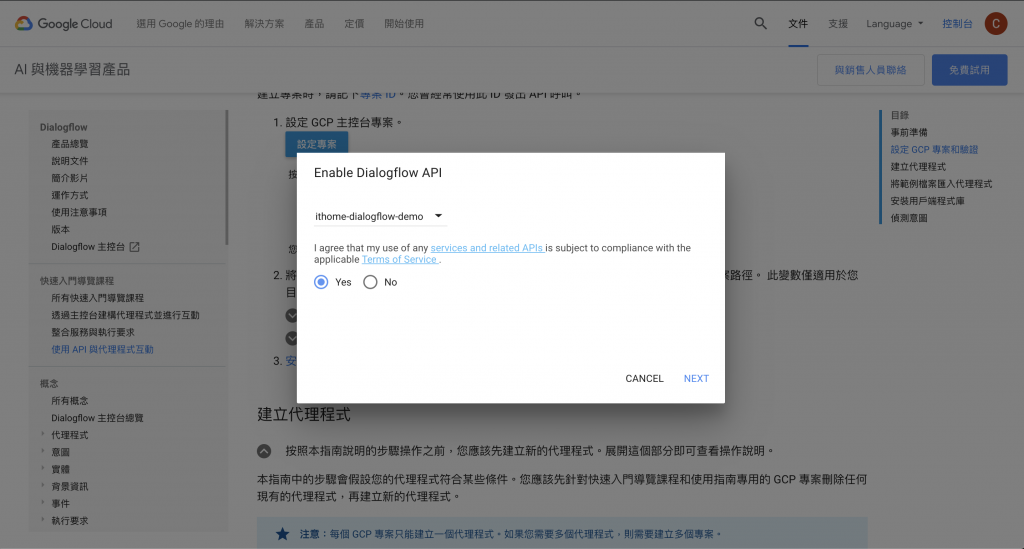Collapse the 建立代理程式 instructions chevron circle
This screenshot has width=1024, height=549.
264,451
